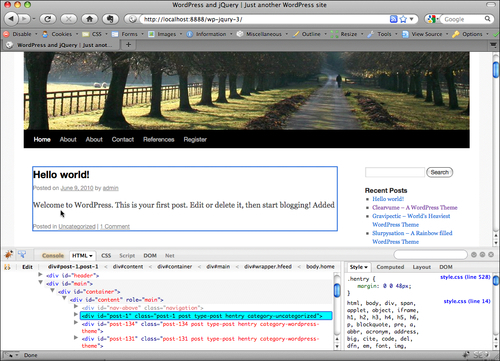Open the Firebug HTML dropdown tab
The image size is (500, 361).
(x=82, y=256)
